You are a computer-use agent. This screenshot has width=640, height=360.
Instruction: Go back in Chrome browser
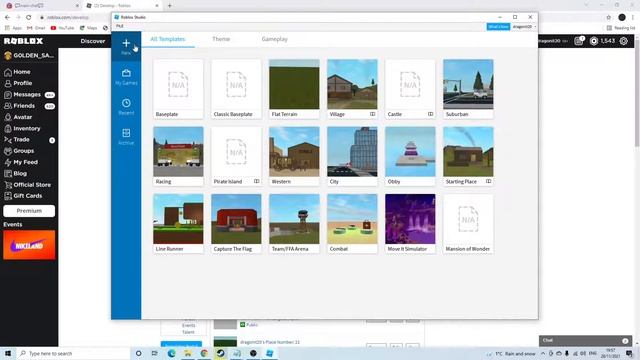pyautogui.click(x=7, y=18)
